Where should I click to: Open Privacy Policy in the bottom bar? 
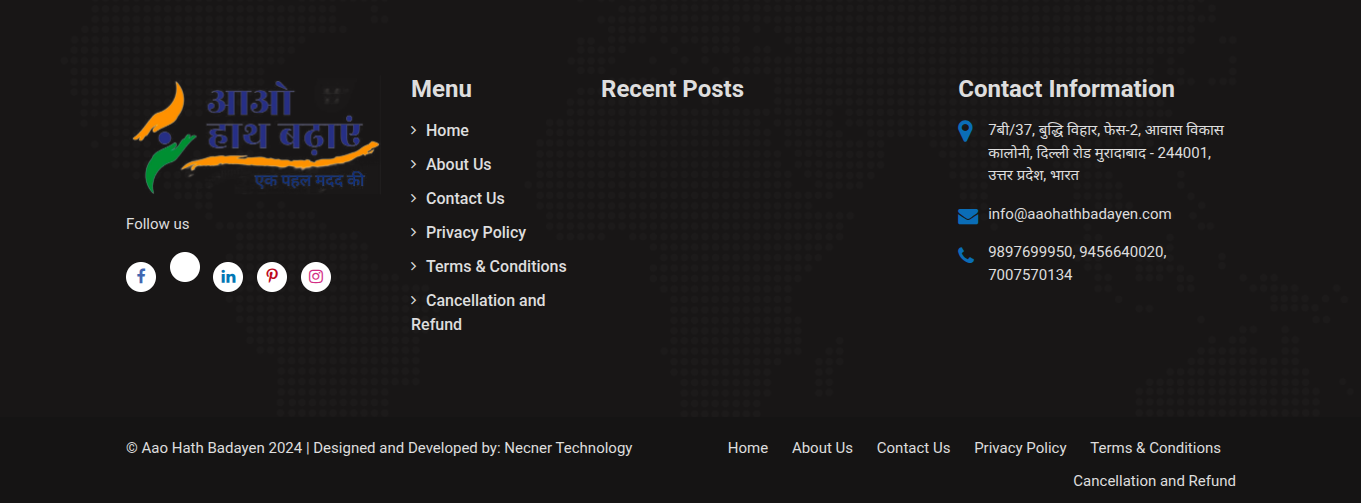(x=1020, y=448)
